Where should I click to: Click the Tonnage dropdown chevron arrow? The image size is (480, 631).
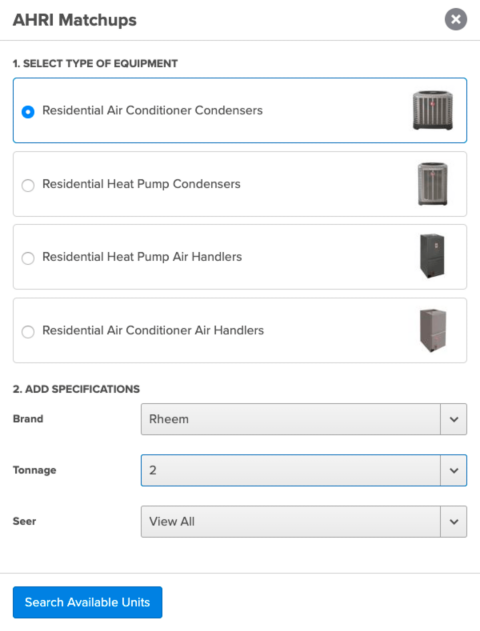[454, 470]
